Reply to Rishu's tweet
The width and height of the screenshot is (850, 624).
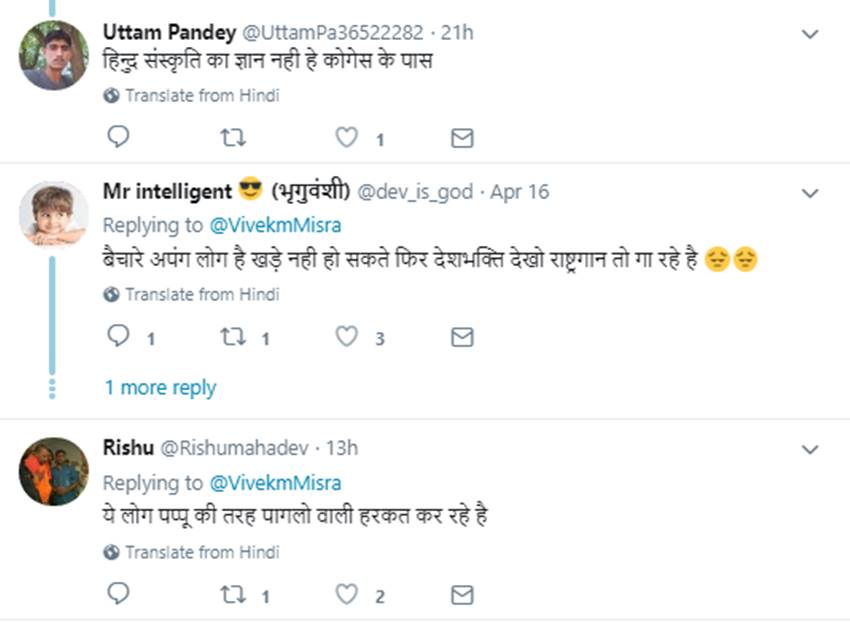118,595
